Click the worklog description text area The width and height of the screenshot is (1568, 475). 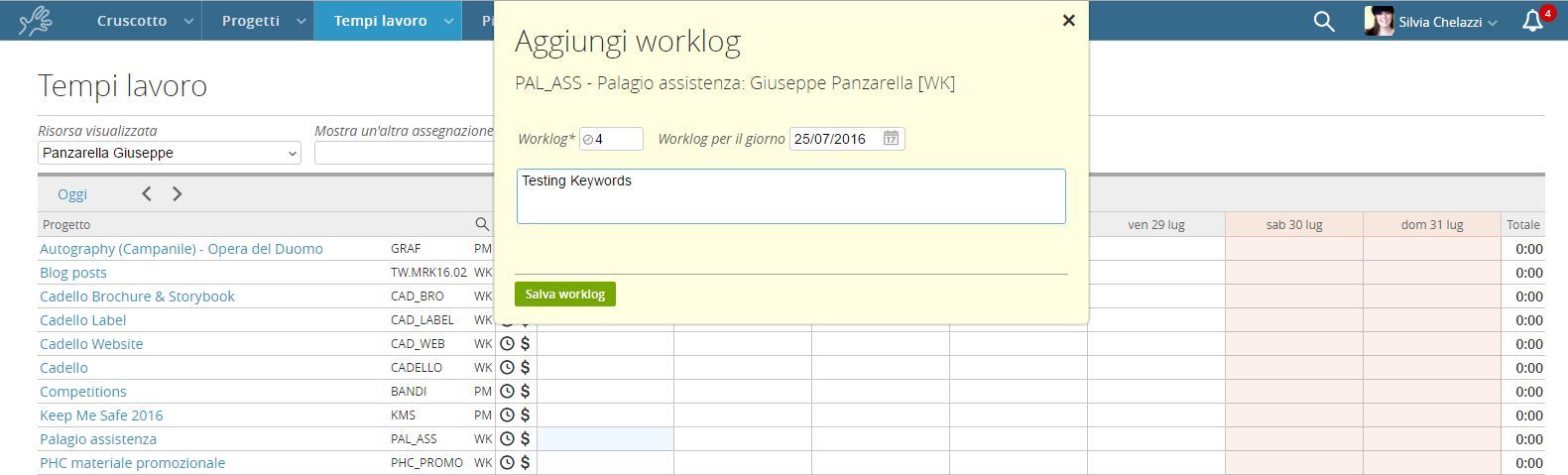point(790,195)
